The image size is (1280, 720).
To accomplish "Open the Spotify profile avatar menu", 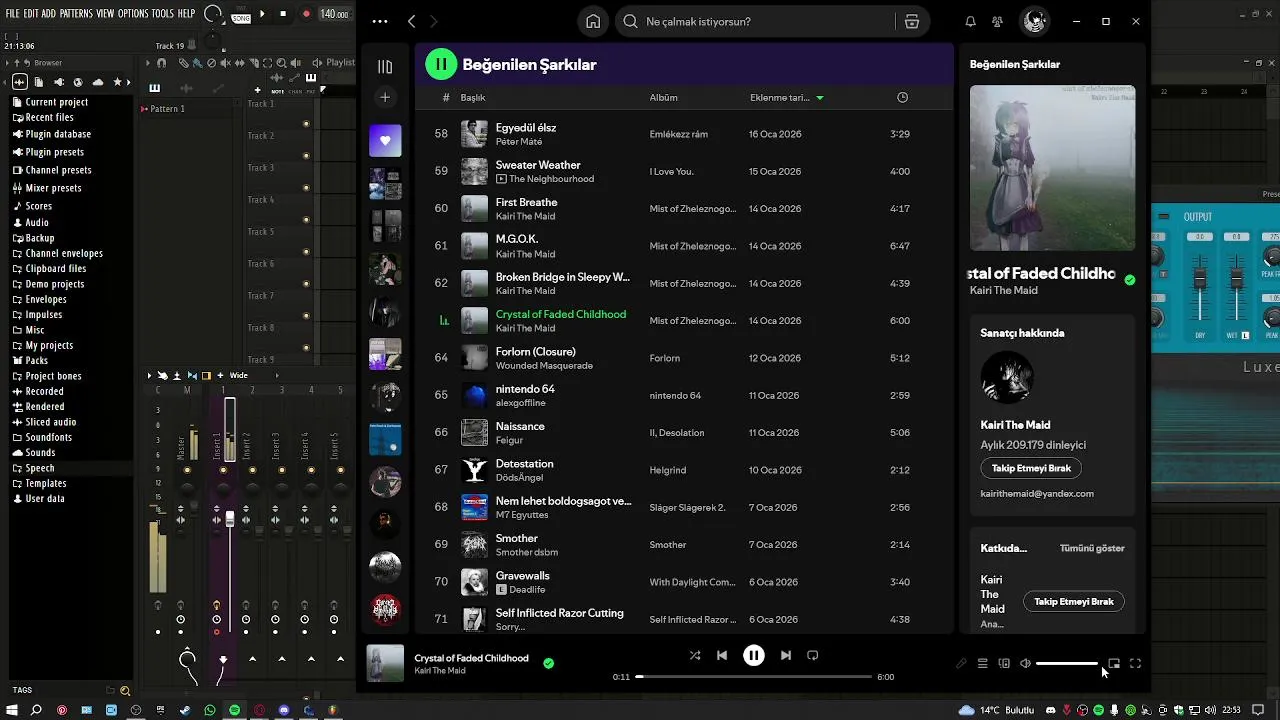I will click(1035, 21).
